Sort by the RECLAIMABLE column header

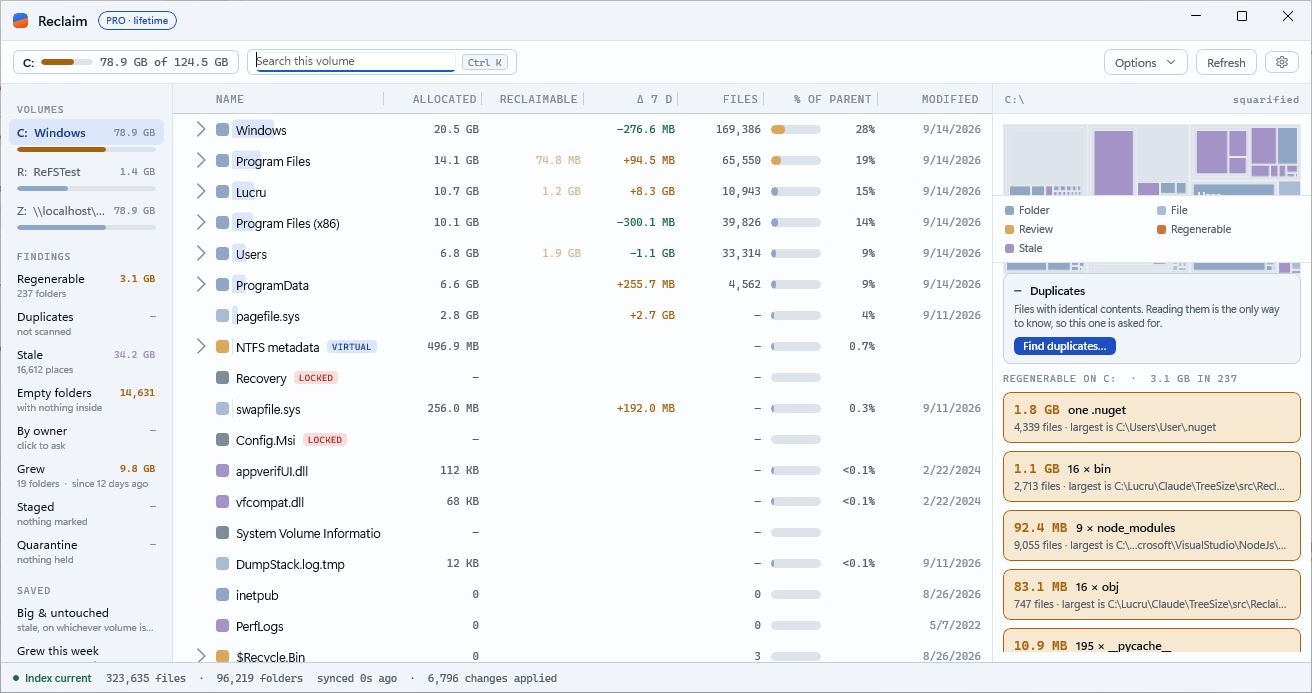click(x=538, y=99)
